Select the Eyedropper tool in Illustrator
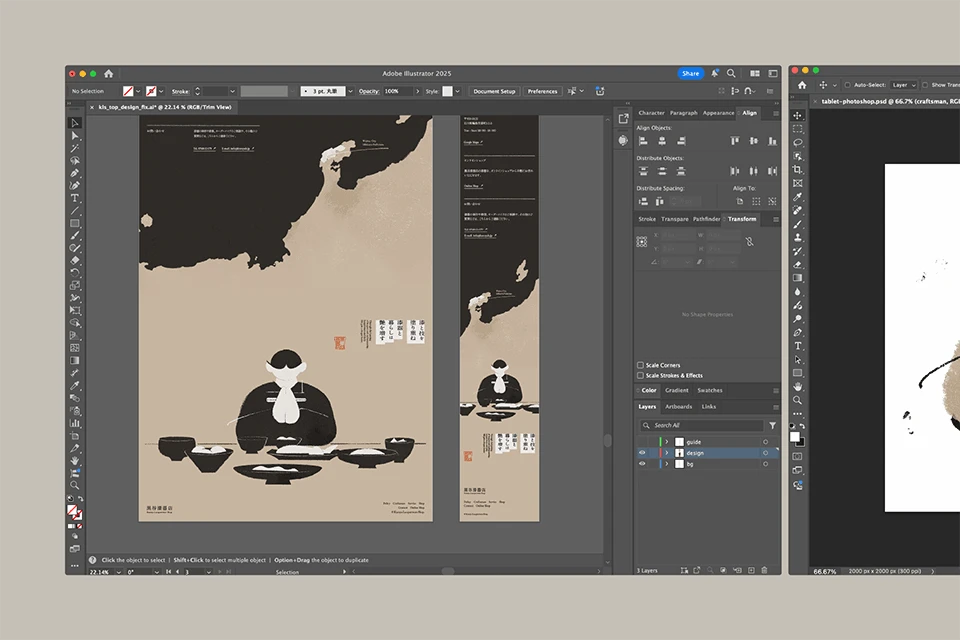 (x=75, y=386)
